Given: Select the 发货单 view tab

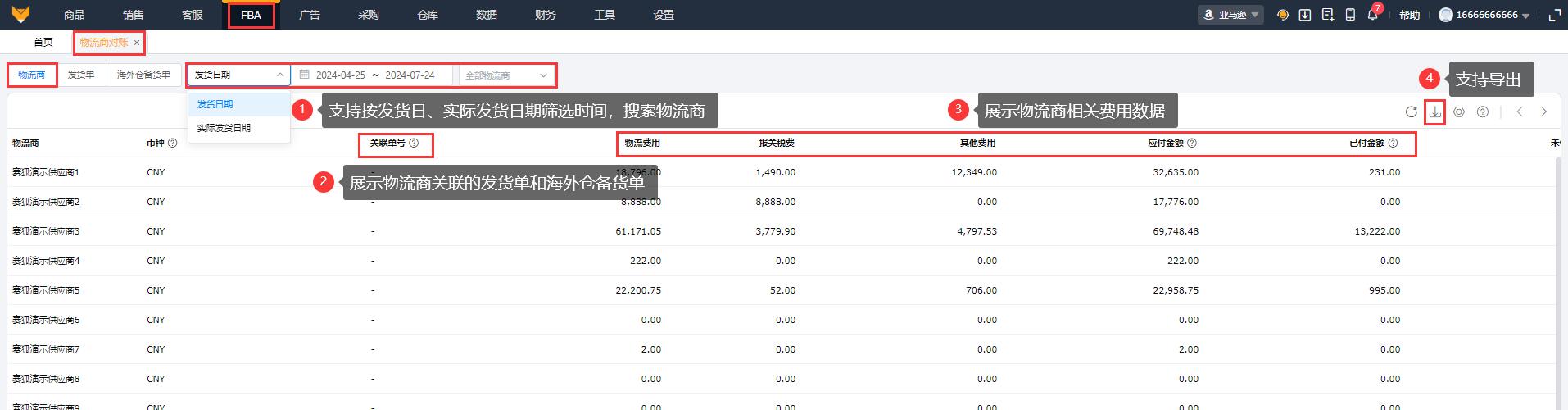Looking at the screenshot, I should pyautogui.click(x=81, y=75).
